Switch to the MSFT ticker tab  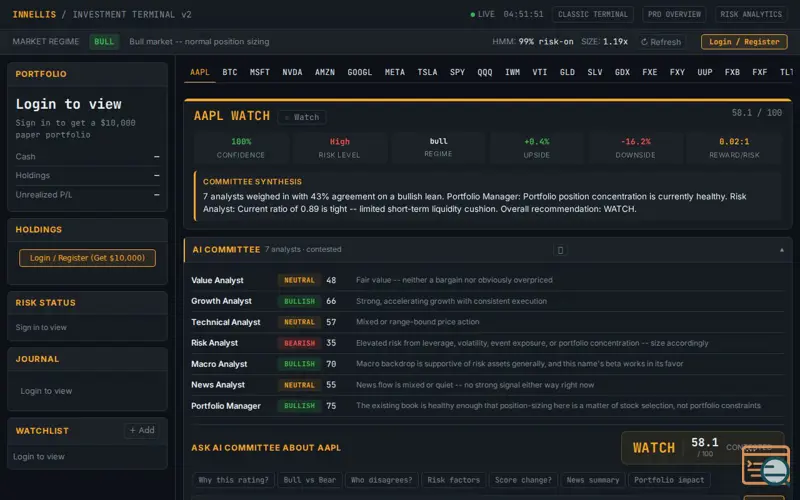point(260,72)
